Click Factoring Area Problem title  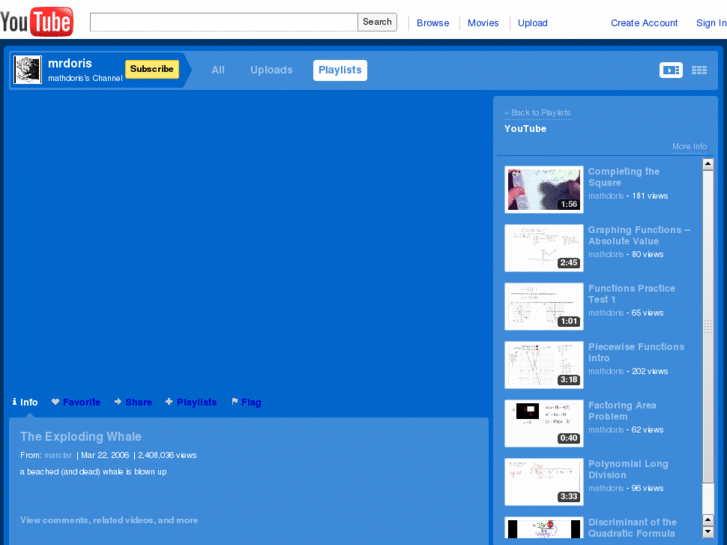click(x=622, y=410)
